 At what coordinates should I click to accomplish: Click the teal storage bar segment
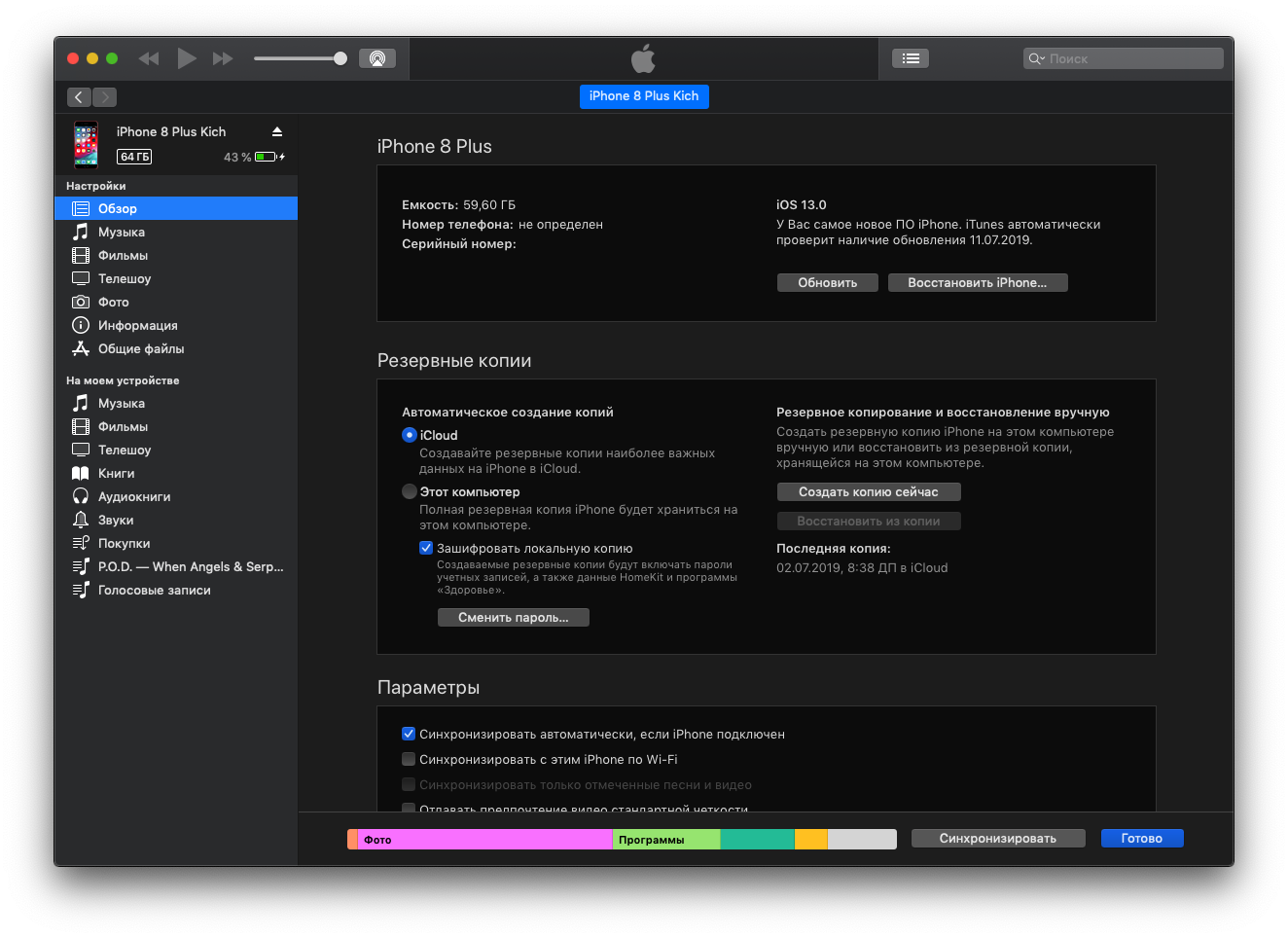tap(758, 839)
